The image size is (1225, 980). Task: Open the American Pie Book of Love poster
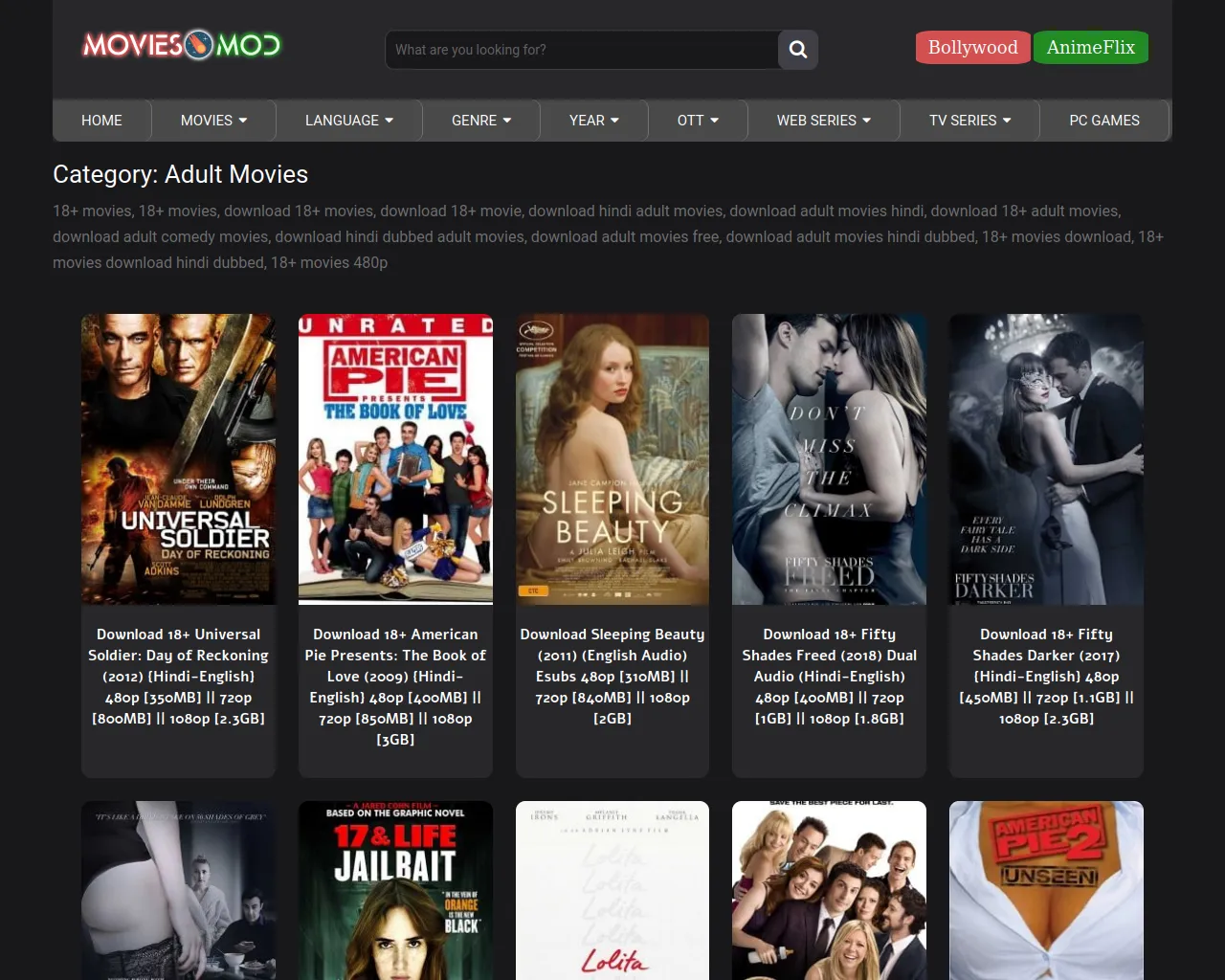395,459
